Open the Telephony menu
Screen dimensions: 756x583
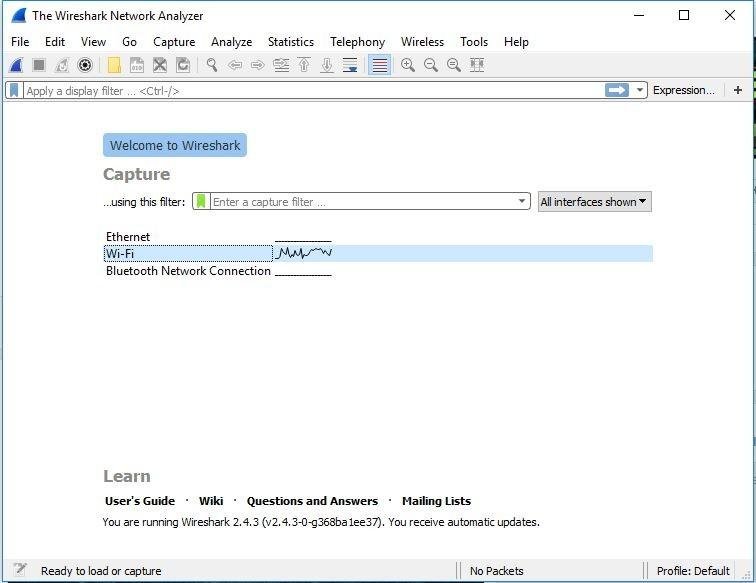click(x=357, y=42)
